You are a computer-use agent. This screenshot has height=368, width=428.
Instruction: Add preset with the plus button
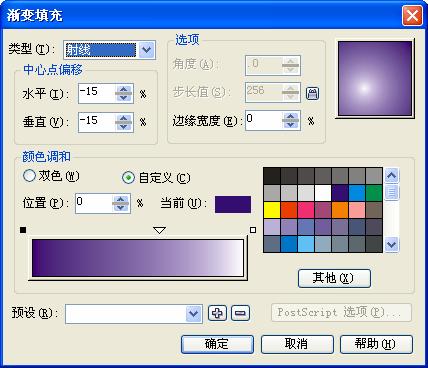point(217,313)
